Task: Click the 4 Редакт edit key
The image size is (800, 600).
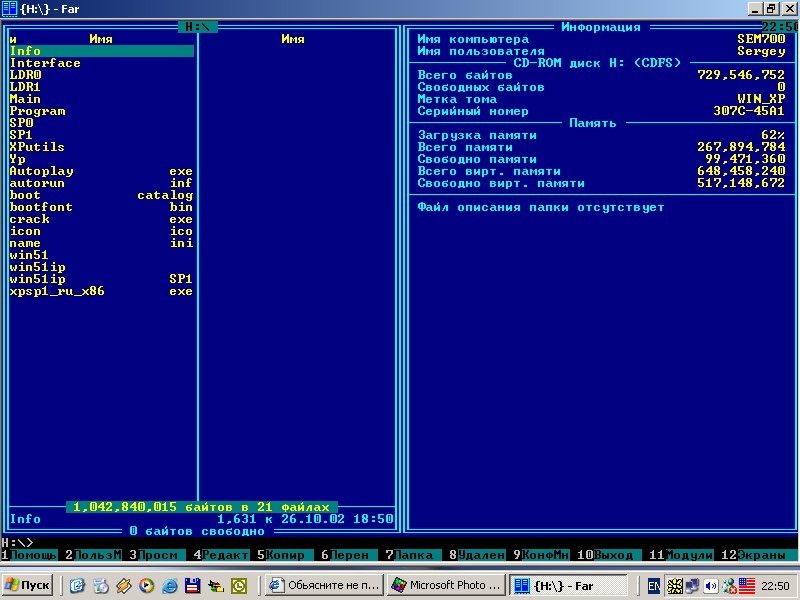Action: pyautogui.click(x=223, y=555)
